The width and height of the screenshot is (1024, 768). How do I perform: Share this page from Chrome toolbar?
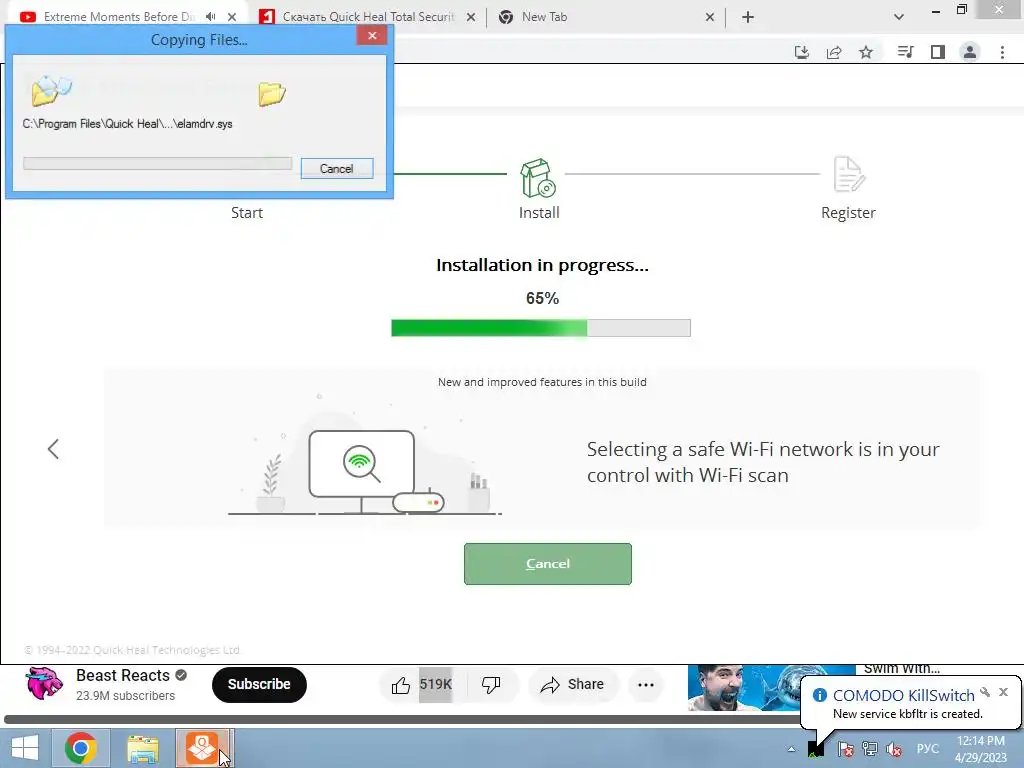[x=834, y=52]
